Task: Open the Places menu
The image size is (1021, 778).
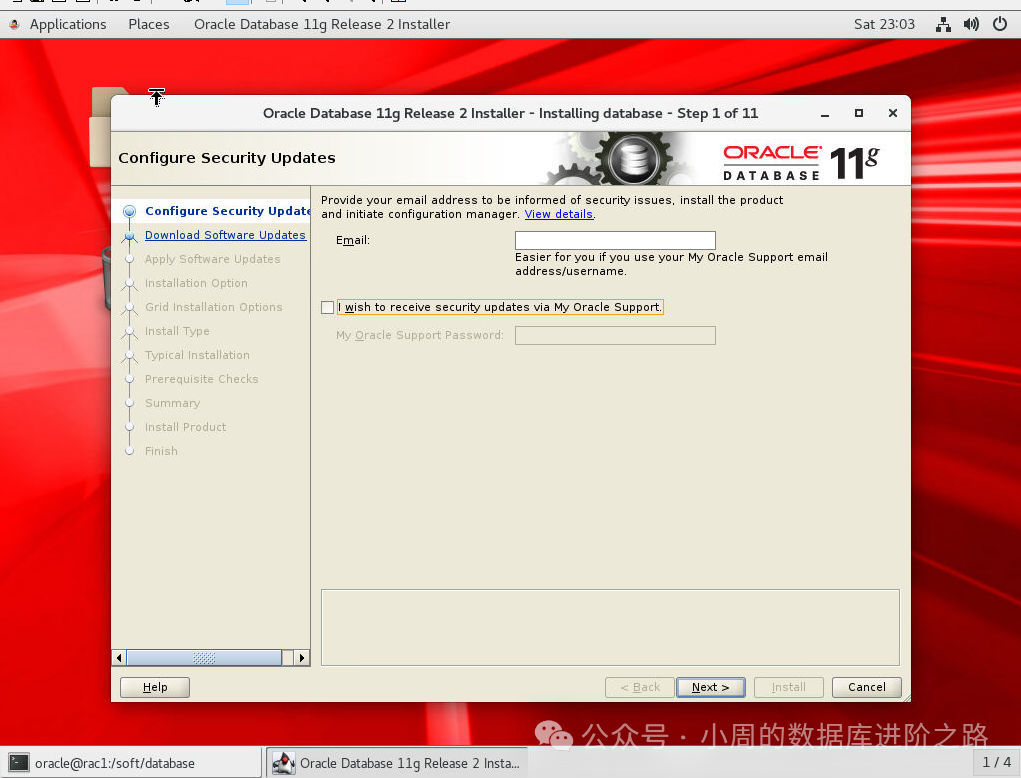Action: [x=148, y=24]
